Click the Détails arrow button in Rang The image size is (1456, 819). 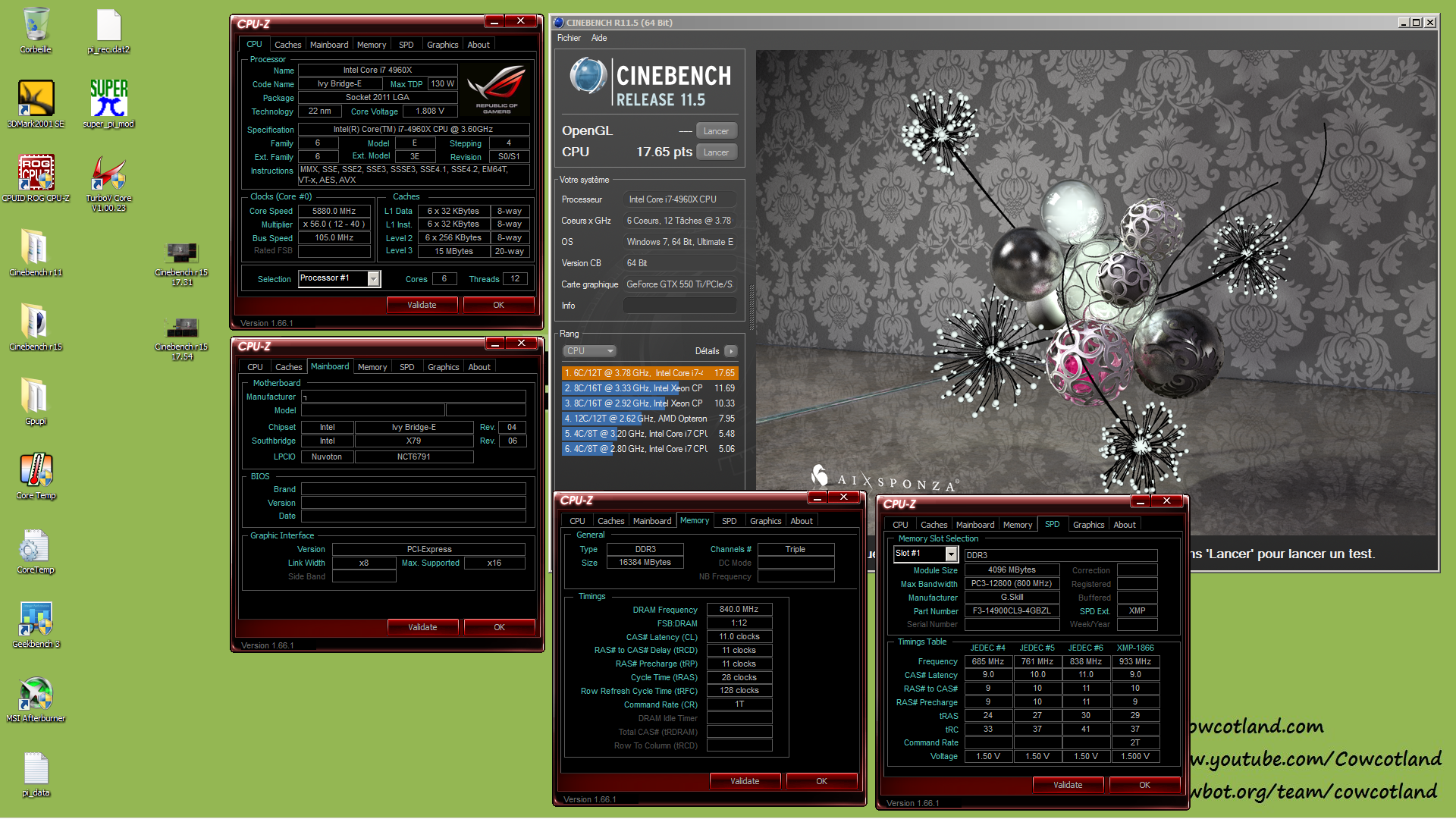(730, 351)
